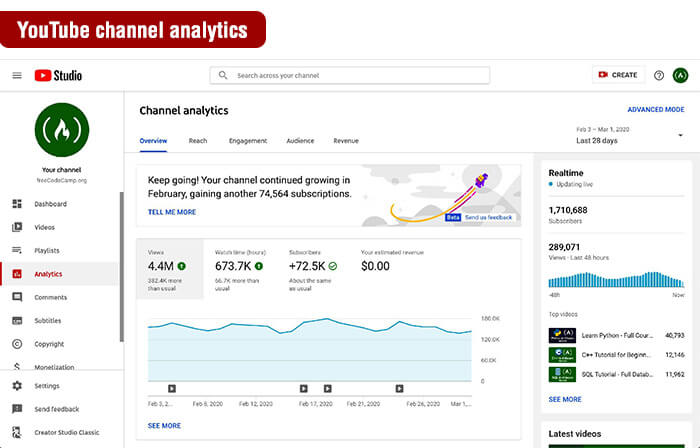Click the Copyright sidebar label
The width and height of the screenshot is (700, 448).
click(x=49, y=344)
